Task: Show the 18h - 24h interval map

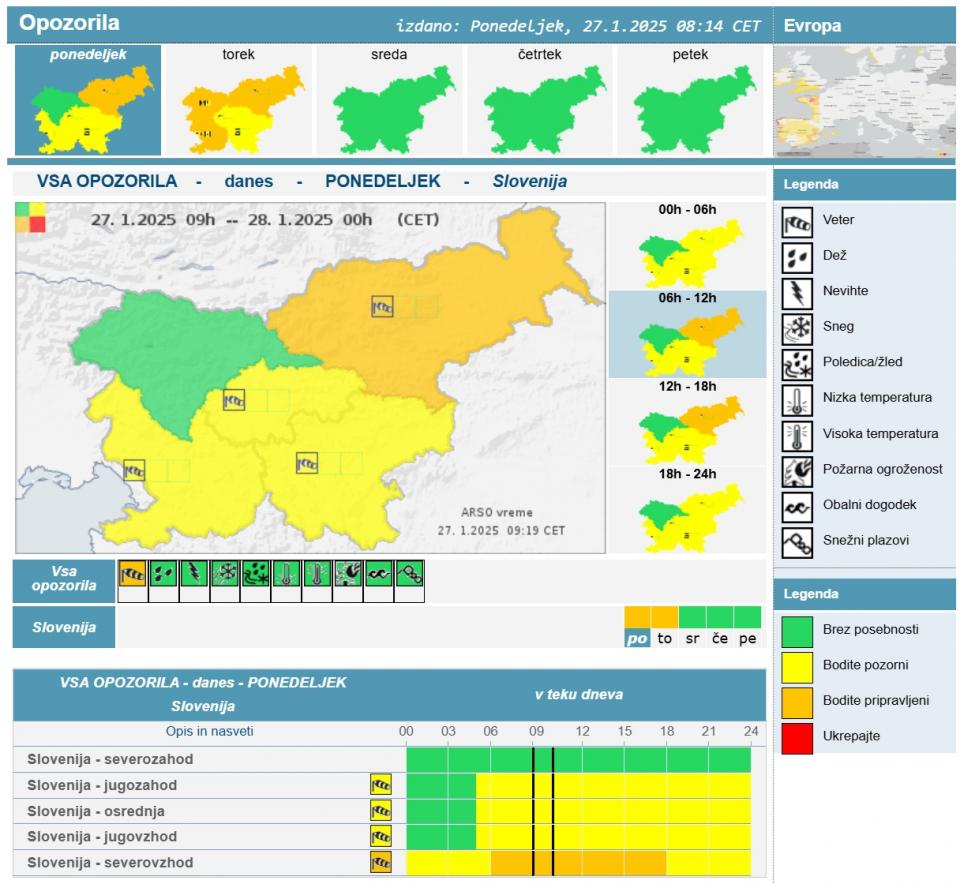Action: point(687,510)
